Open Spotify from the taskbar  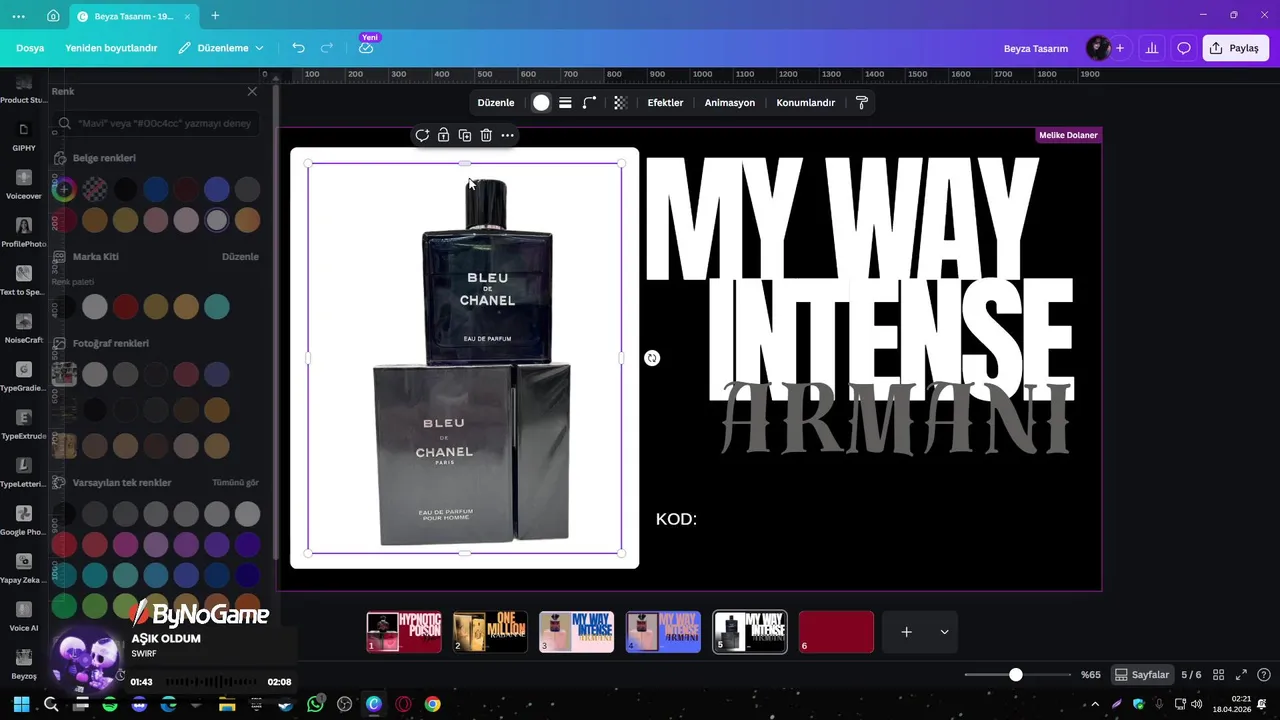pos(110,704)
